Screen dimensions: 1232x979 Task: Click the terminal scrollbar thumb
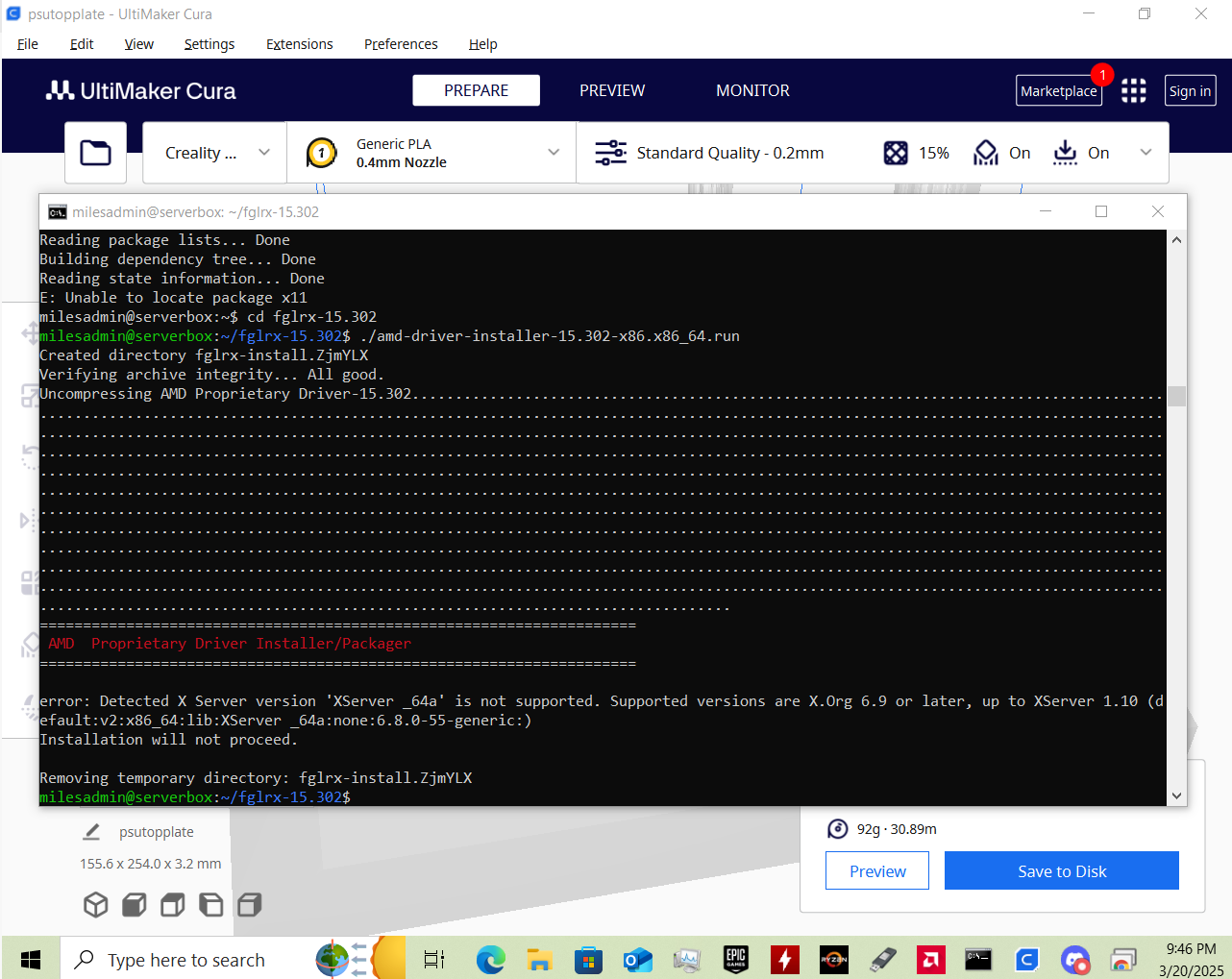pos(1176,396)
